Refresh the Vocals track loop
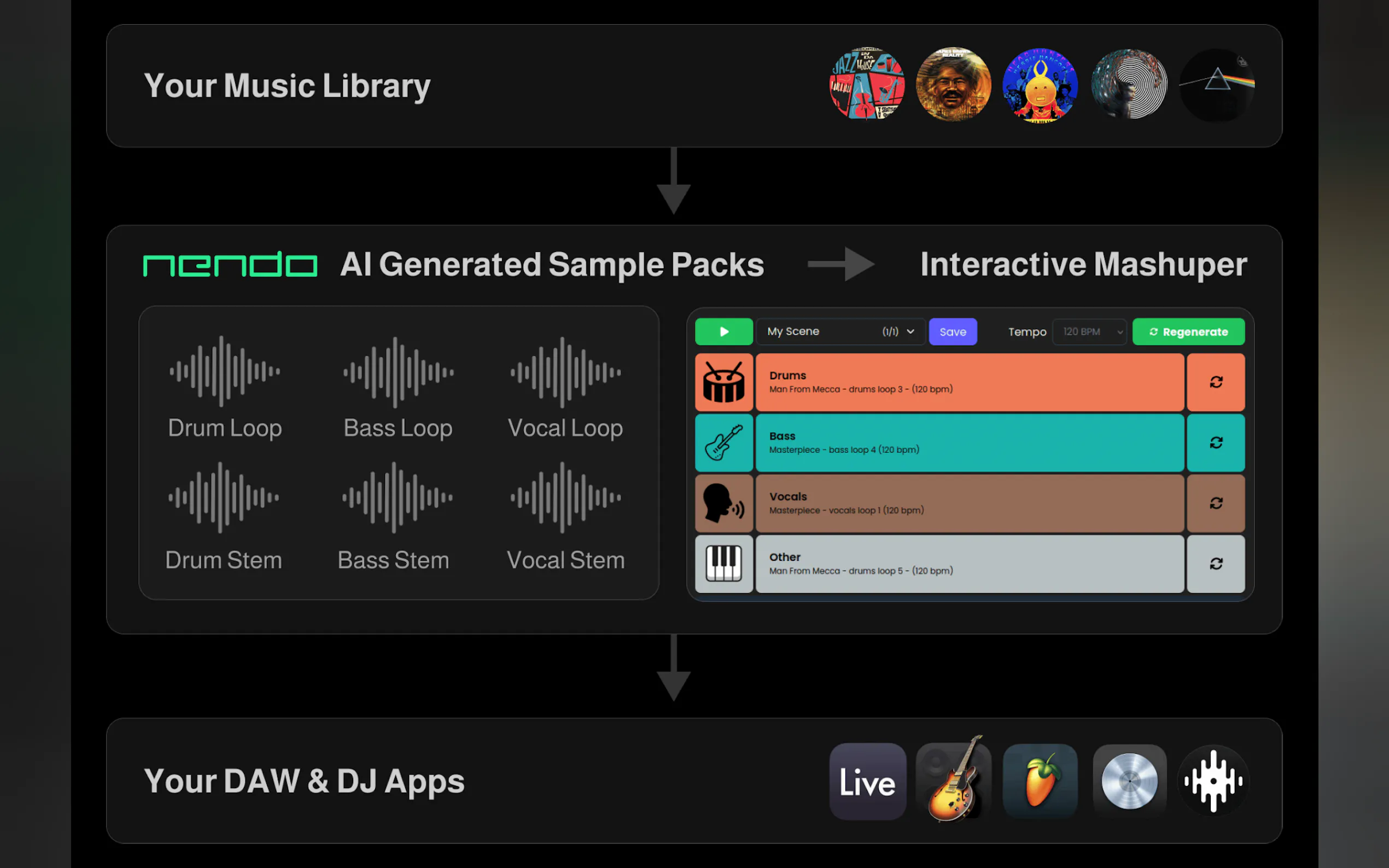This screenshot has height=868, width=1389. point(1216,503)
